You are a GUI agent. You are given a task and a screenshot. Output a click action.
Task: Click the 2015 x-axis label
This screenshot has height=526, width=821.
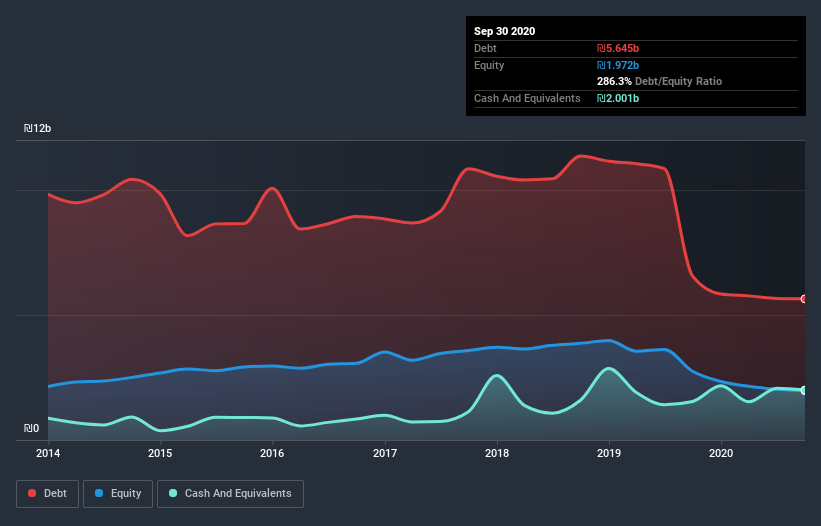160,453
